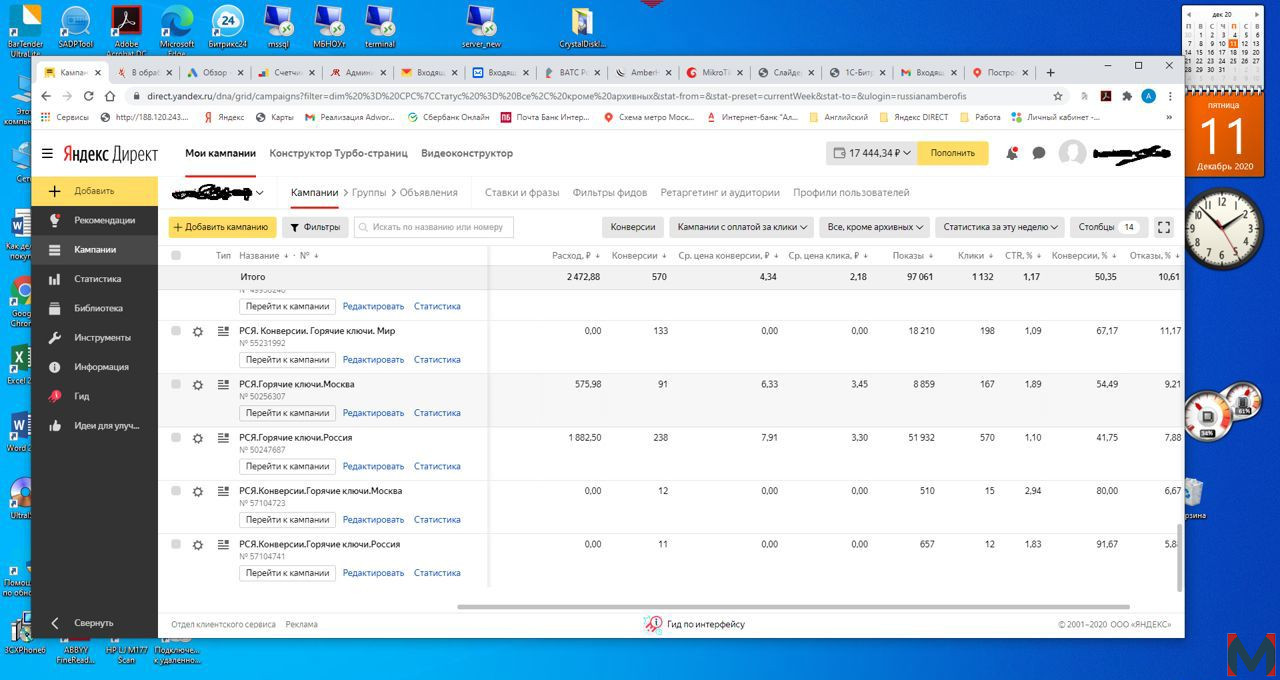This screenshot has width=1280, height=680.
Task: Open Битрикс24 desktop shortcut
Action: click(x=228, y=27)
